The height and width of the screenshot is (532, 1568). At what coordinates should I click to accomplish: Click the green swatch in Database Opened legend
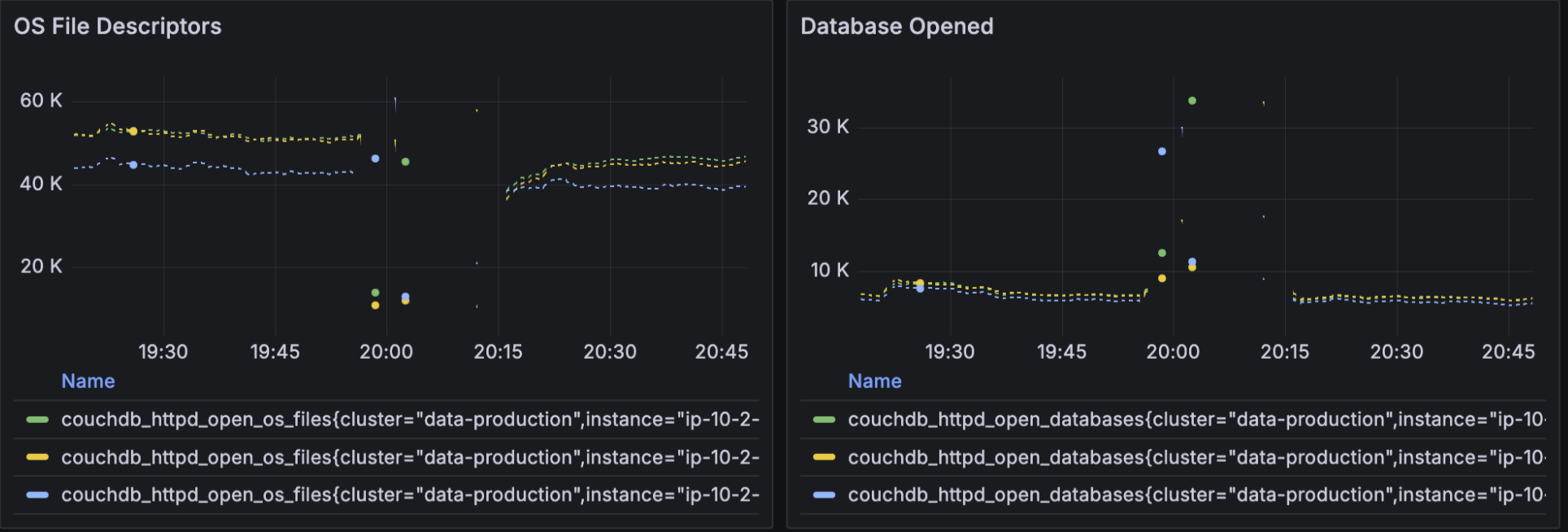pos(824,420)
